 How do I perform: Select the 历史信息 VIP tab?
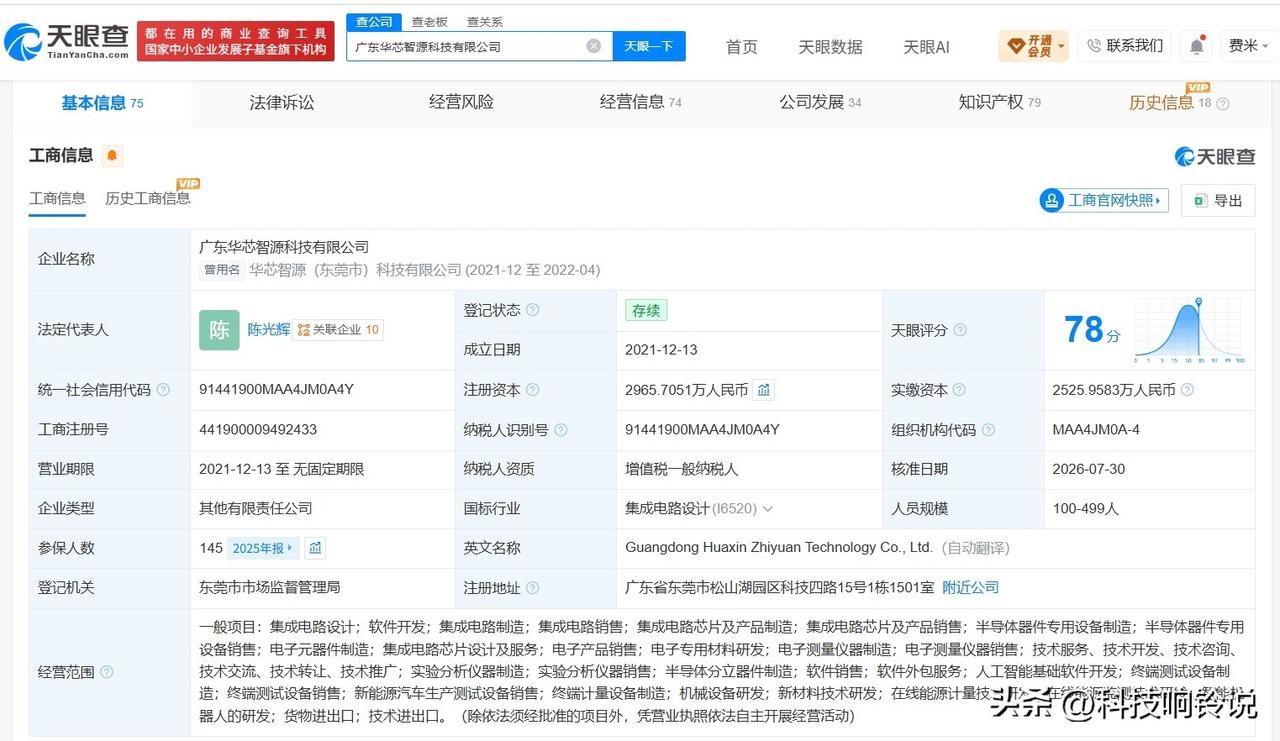[1169, 102]
